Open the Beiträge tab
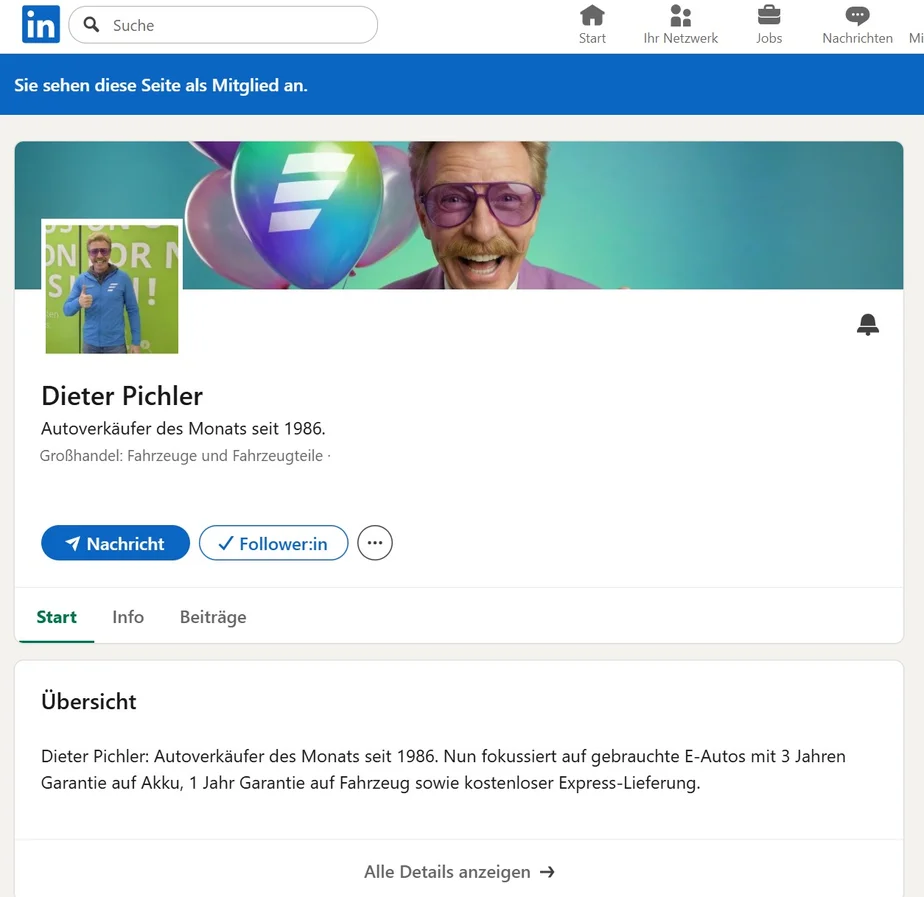This screenshot has height=897, width=924. coord(212,617)
